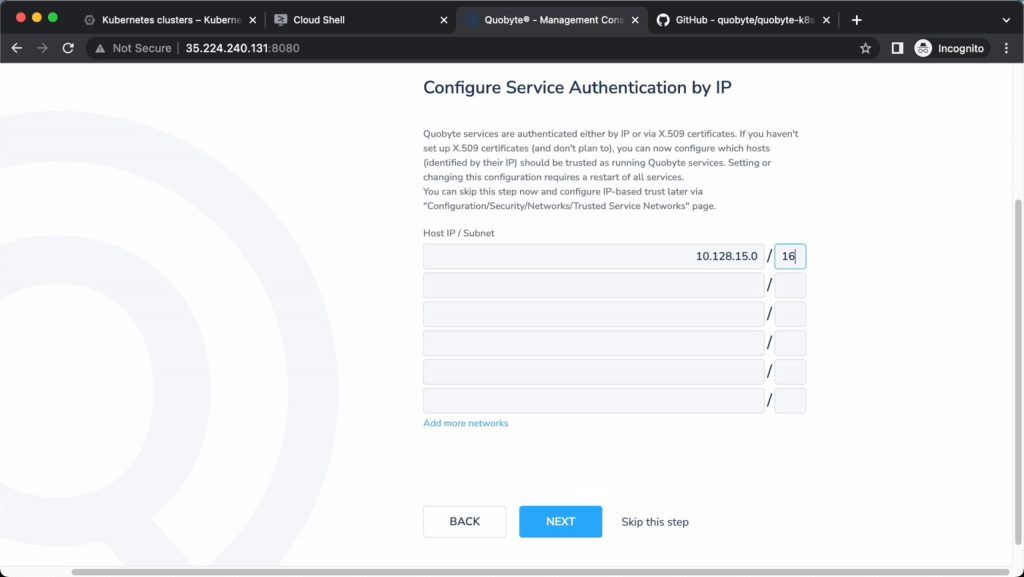This screenshot has width=1024, height=577.
Task: Bookmark this page with the star icon
Action: tap(865, 48)
